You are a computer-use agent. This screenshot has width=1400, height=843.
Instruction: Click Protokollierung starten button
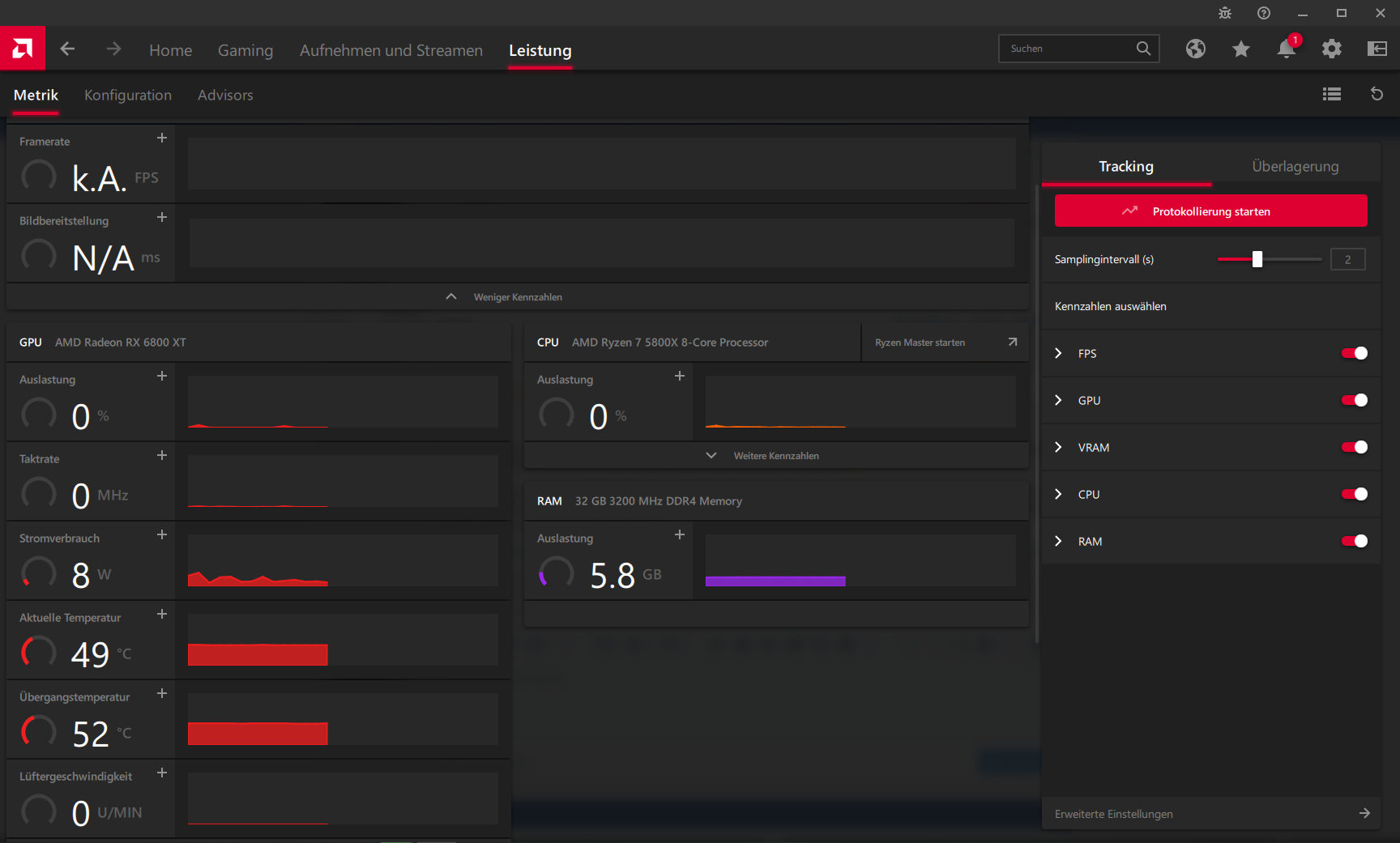pyautogui.click(x=1211, y=211)
